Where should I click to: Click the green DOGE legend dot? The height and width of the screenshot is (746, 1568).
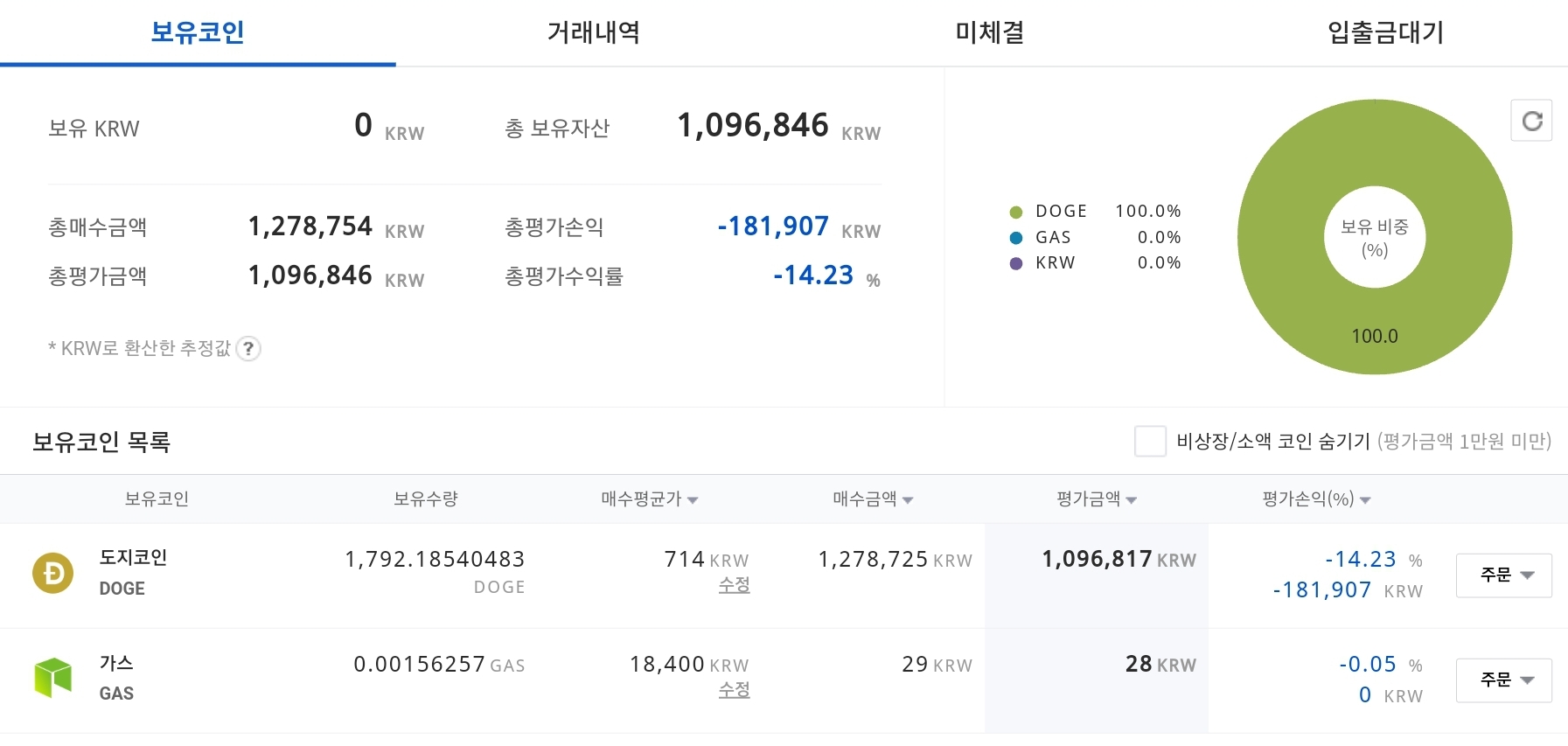coord(1015,212)
